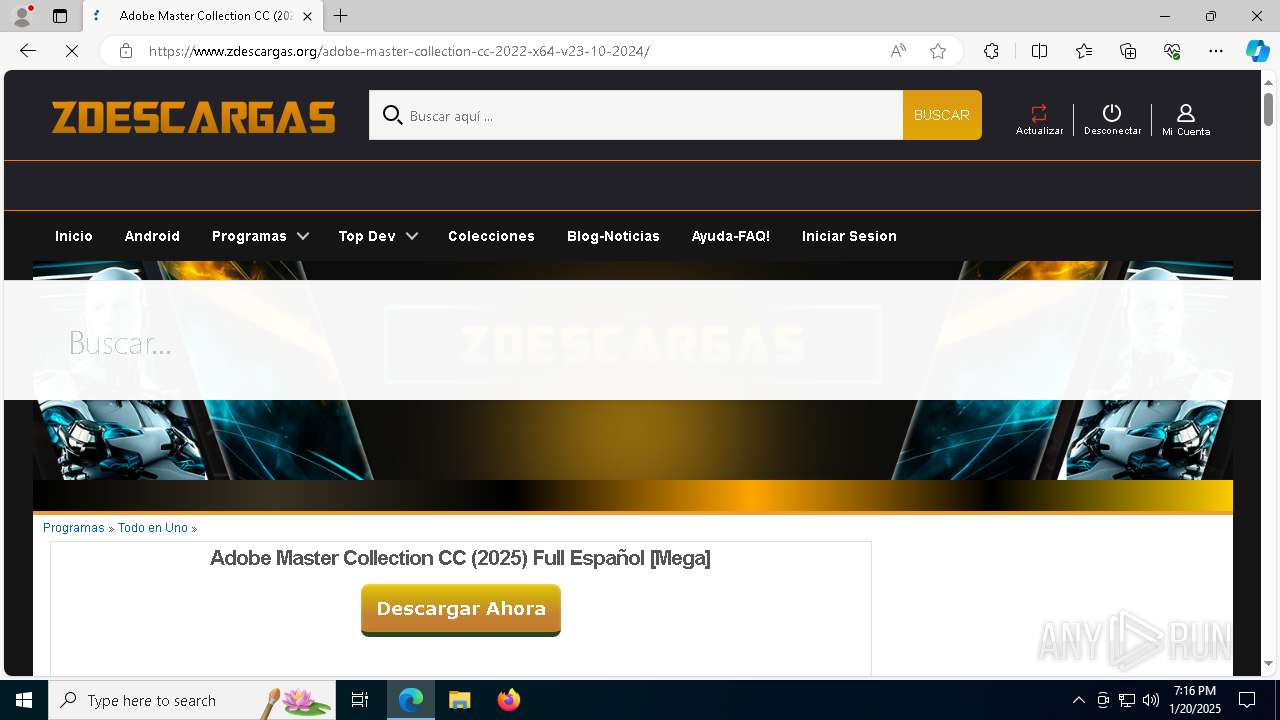Click Iniciar Sesion menu item
1280x720 pixels.
849,236
